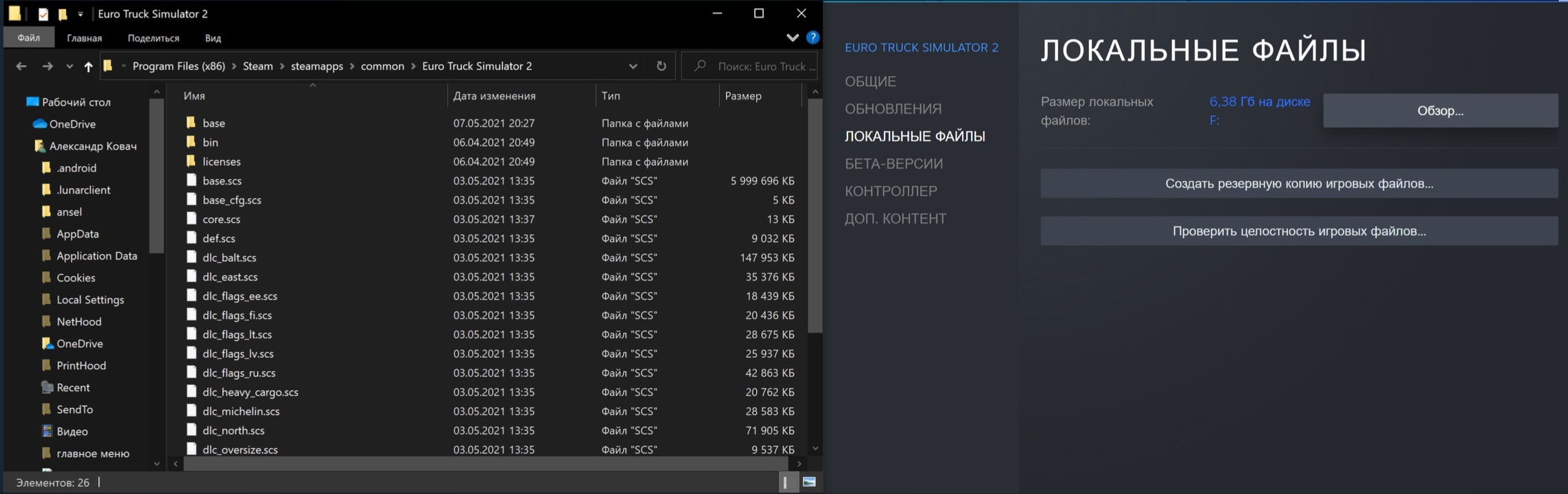The image size is (1568, 494).
Task: Select the dlc_east.scs file icon
Action: pos(191,277)
